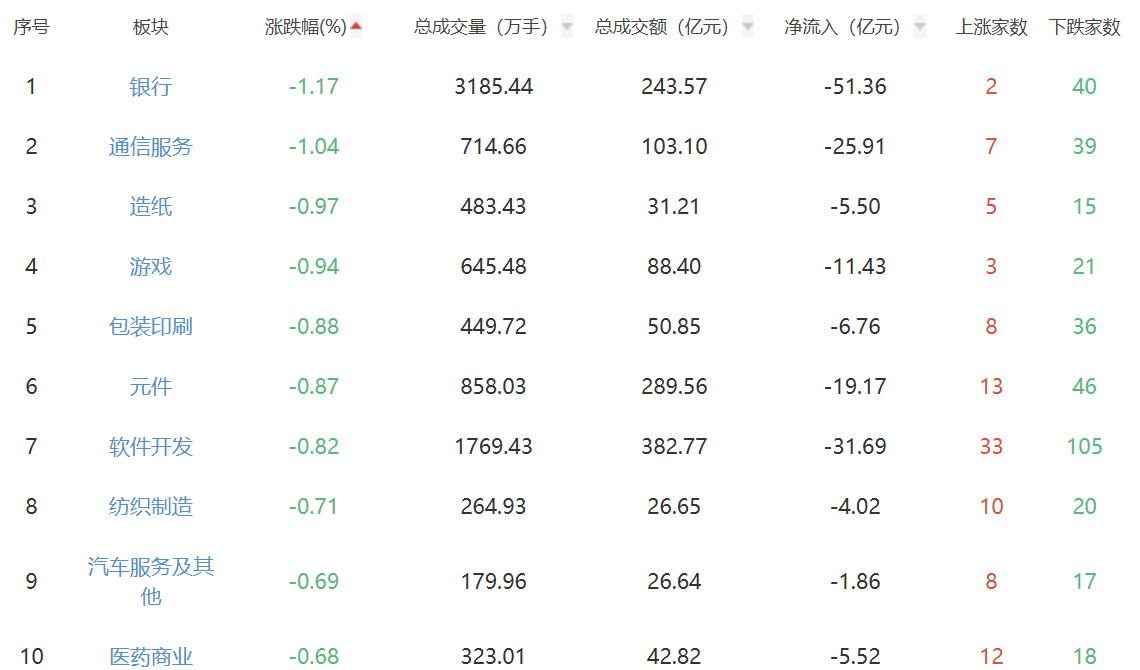The height and width of the screenshot is (670, 1140).
Task: Click the 上涨家数 column header
Action: pos(992,27)
